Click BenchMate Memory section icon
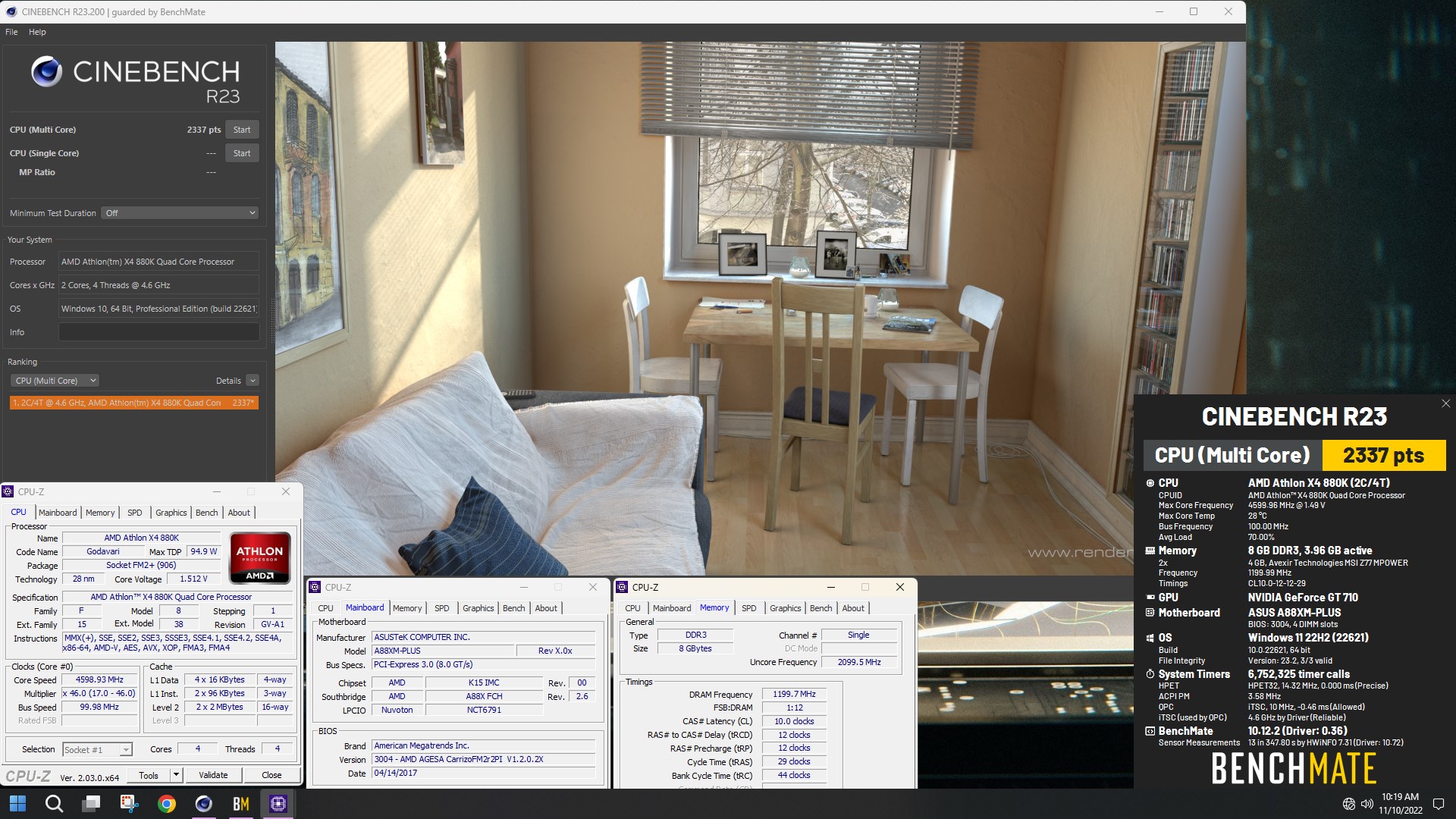 click(1150, 551)
